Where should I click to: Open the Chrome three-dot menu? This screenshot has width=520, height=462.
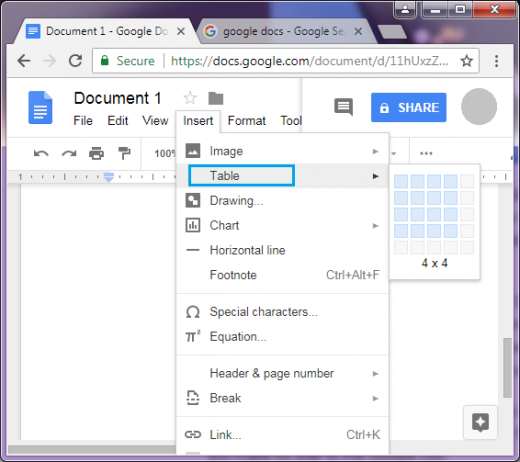(497, 61)
